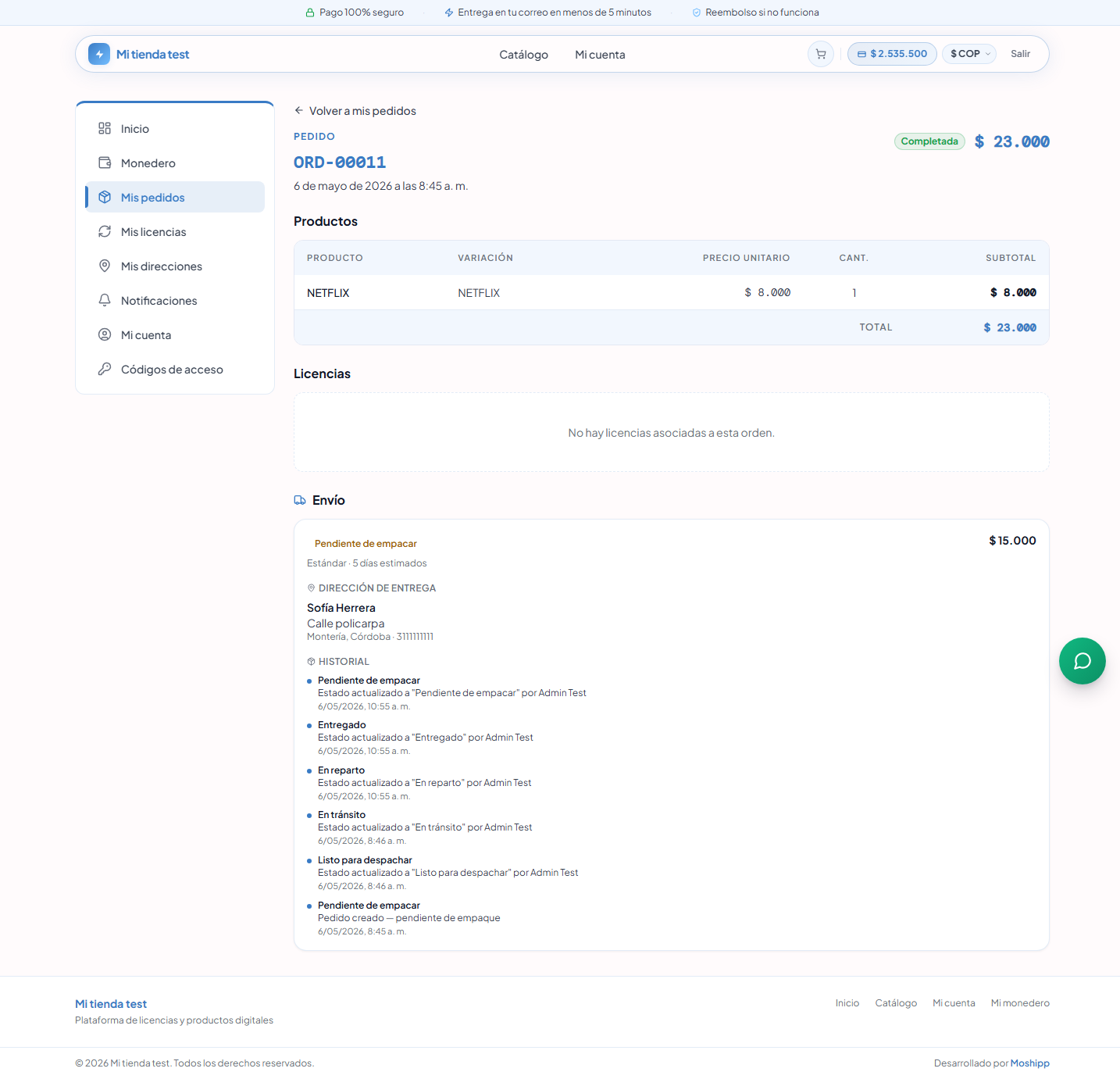1120x1079 pixels.
Task: Click the Mis licencias refresh icon
Action: [105, 231]
